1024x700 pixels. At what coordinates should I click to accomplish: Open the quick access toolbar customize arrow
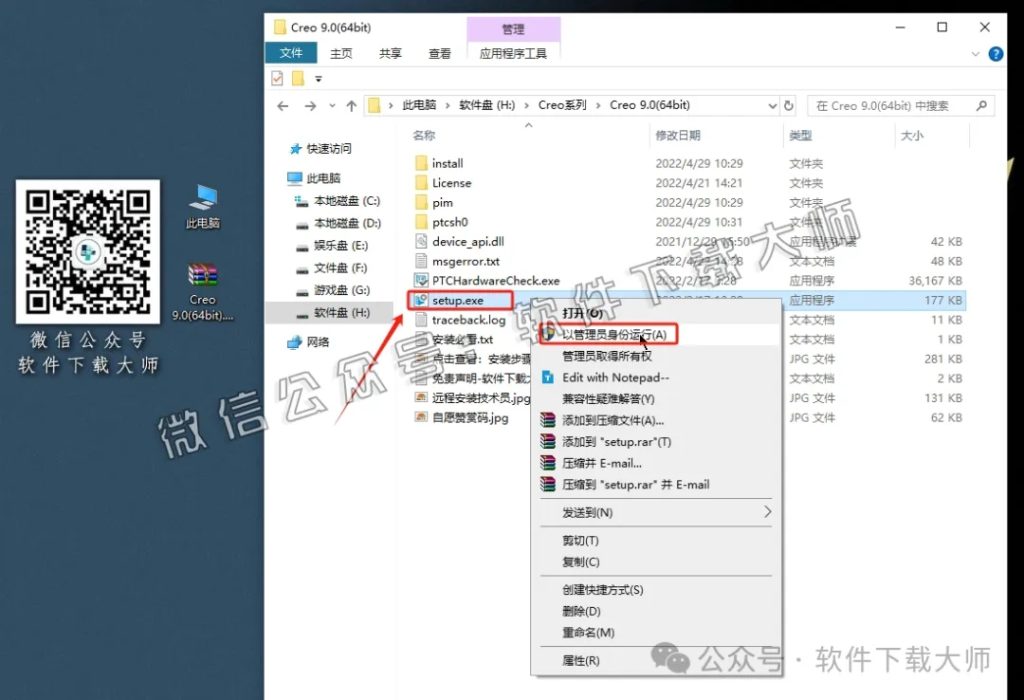pos(318,79)
